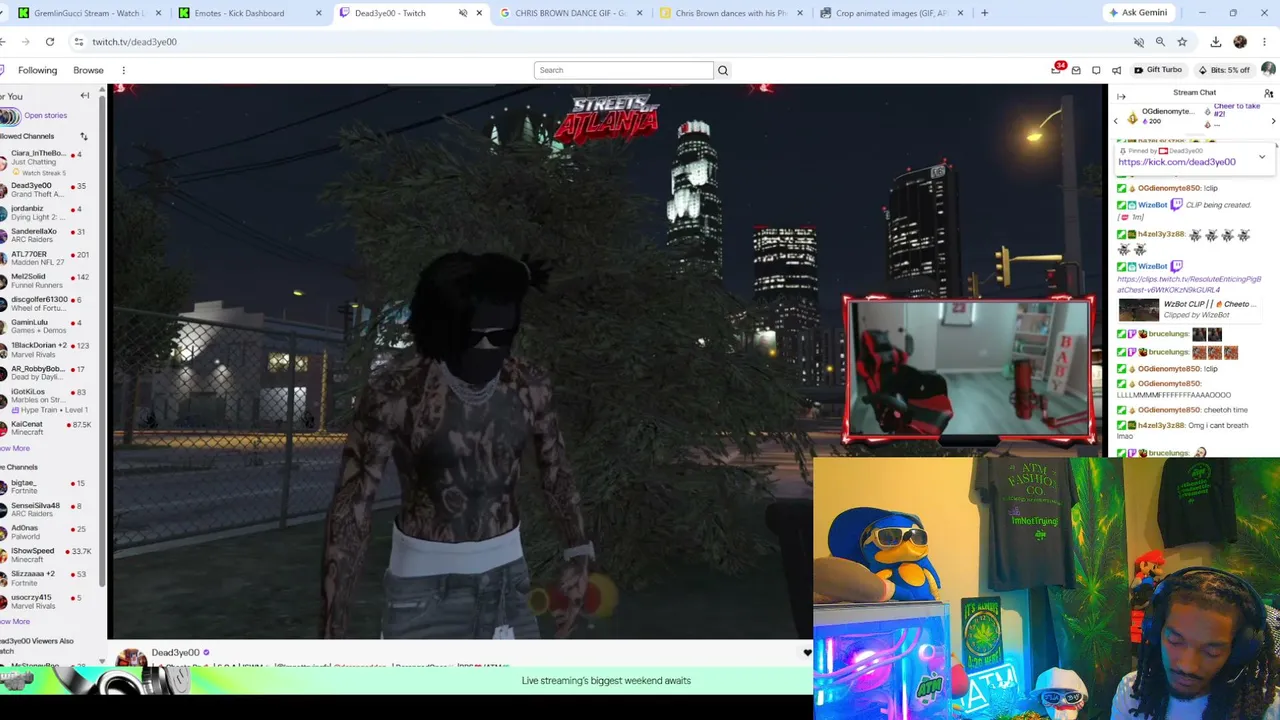View site information in address bar

[78, 42]
